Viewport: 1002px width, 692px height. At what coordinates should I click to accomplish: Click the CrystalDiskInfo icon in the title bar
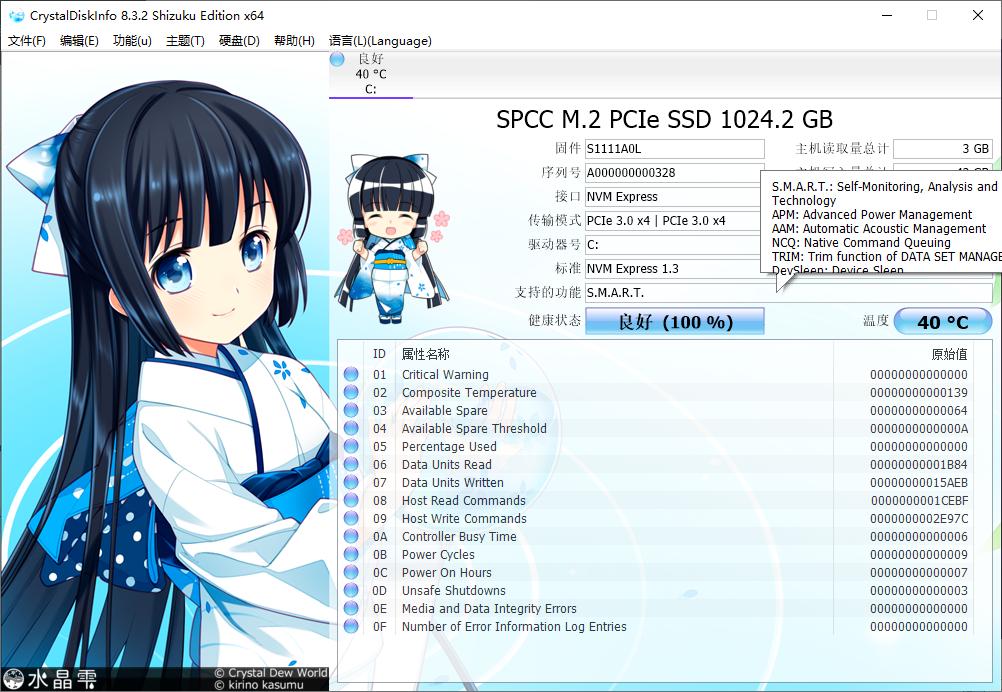click(14, 15)
